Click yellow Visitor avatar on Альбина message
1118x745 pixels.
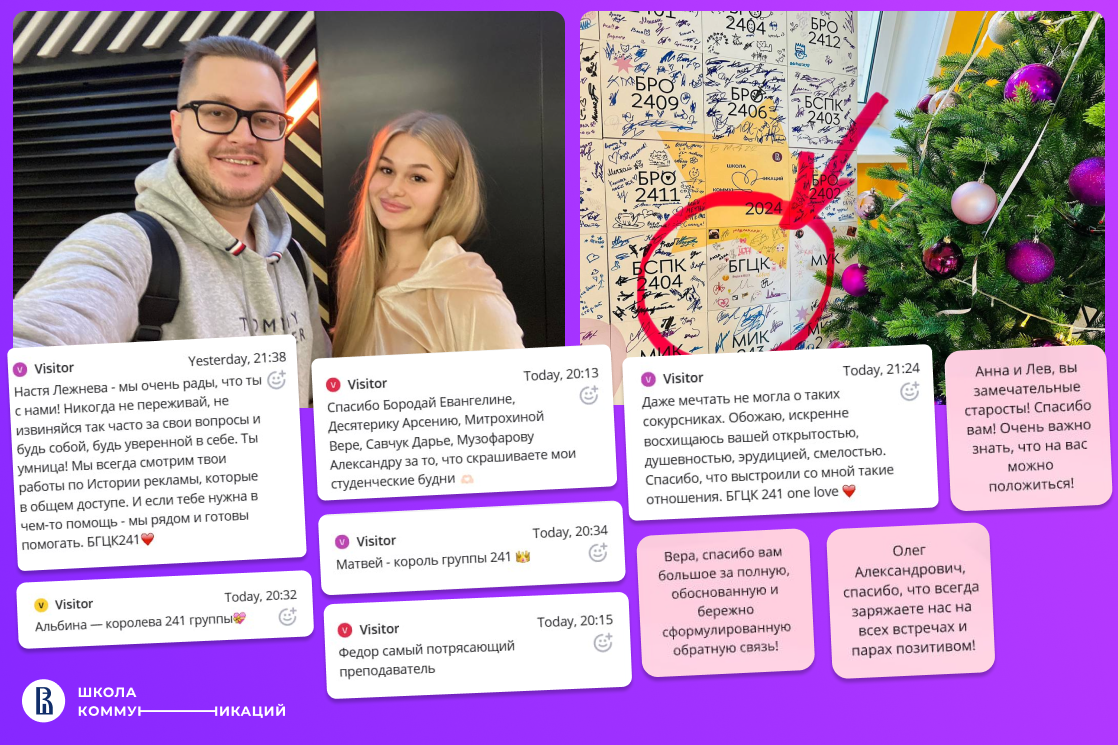[x=41, y=605]
